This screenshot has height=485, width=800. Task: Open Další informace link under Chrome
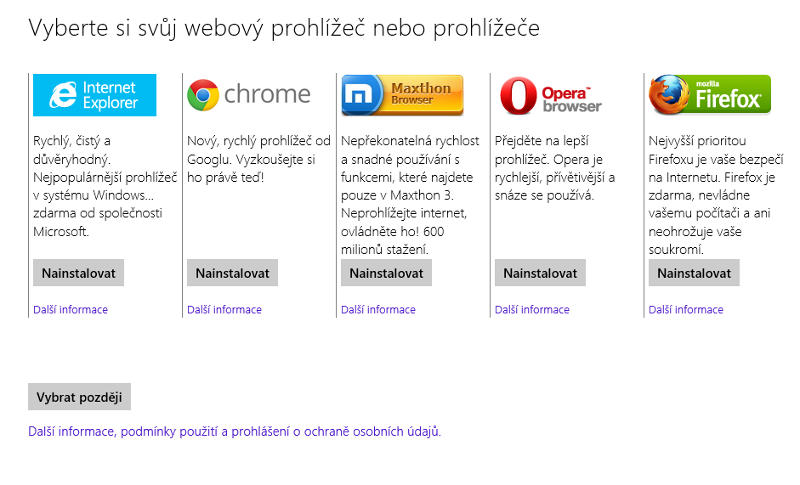[x=224, y=310]
